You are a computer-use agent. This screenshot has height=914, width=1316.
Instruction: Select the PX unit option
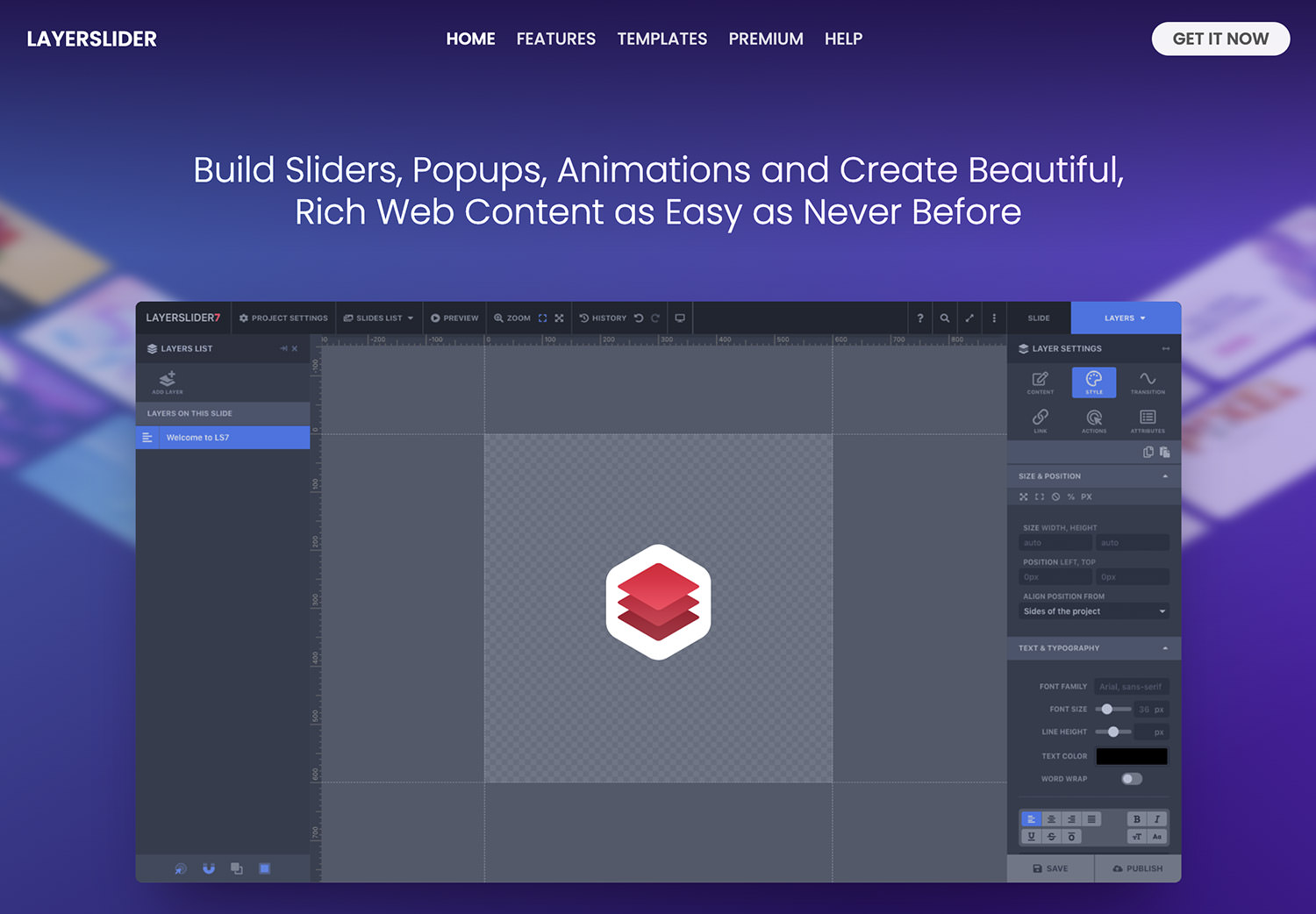1086,496
